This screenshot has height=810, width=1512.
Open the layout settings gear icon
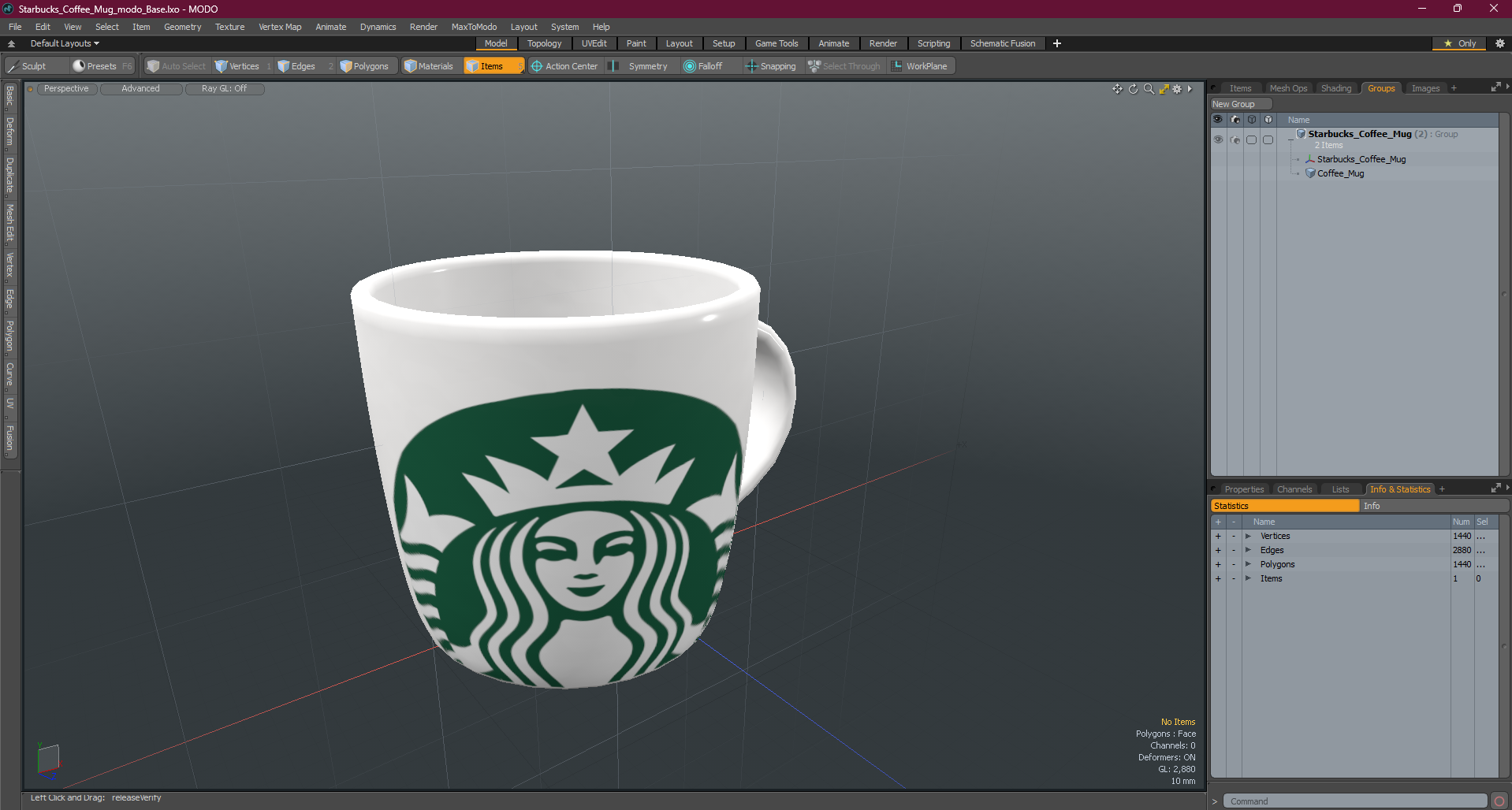1499,43
